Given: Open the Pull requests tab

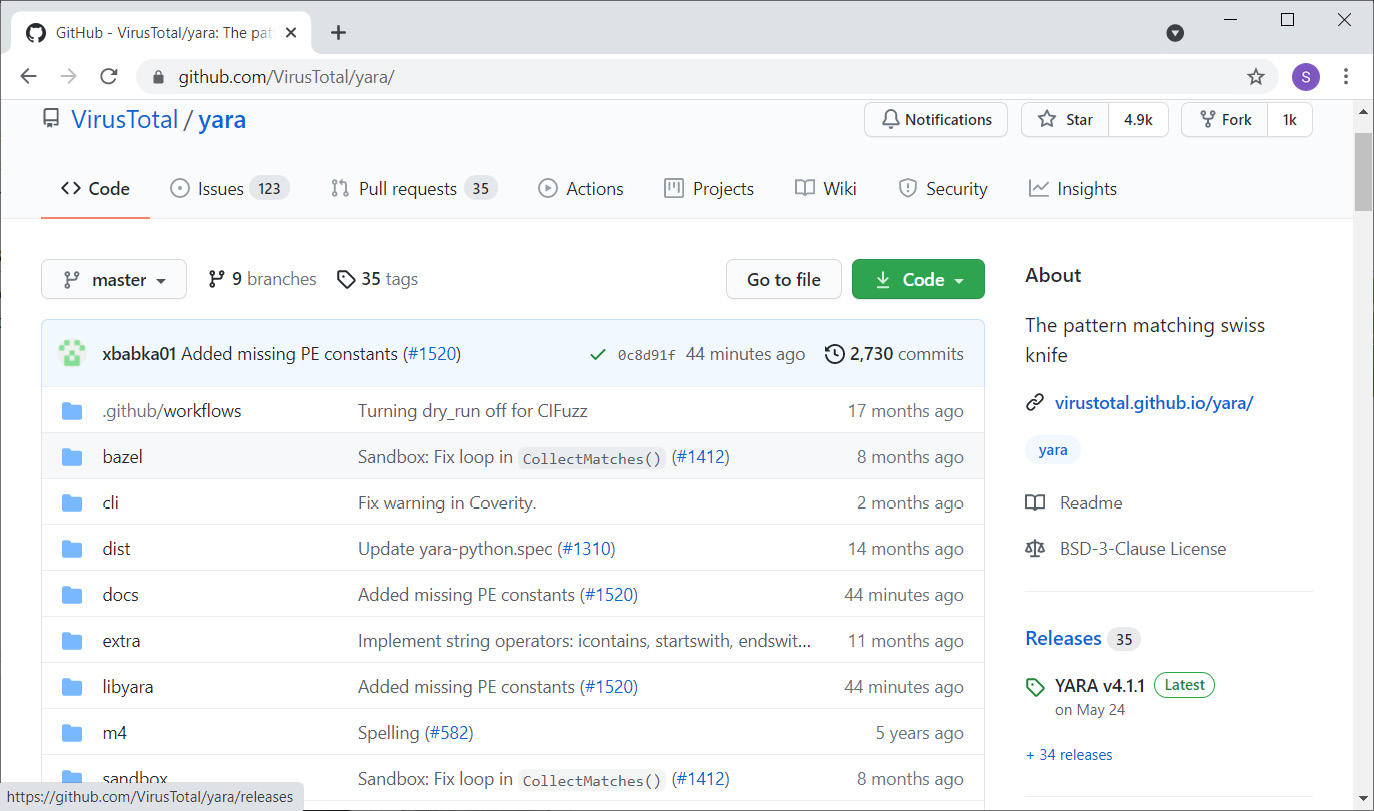Looking at the screenshot, I should click(x=414, y=189).
